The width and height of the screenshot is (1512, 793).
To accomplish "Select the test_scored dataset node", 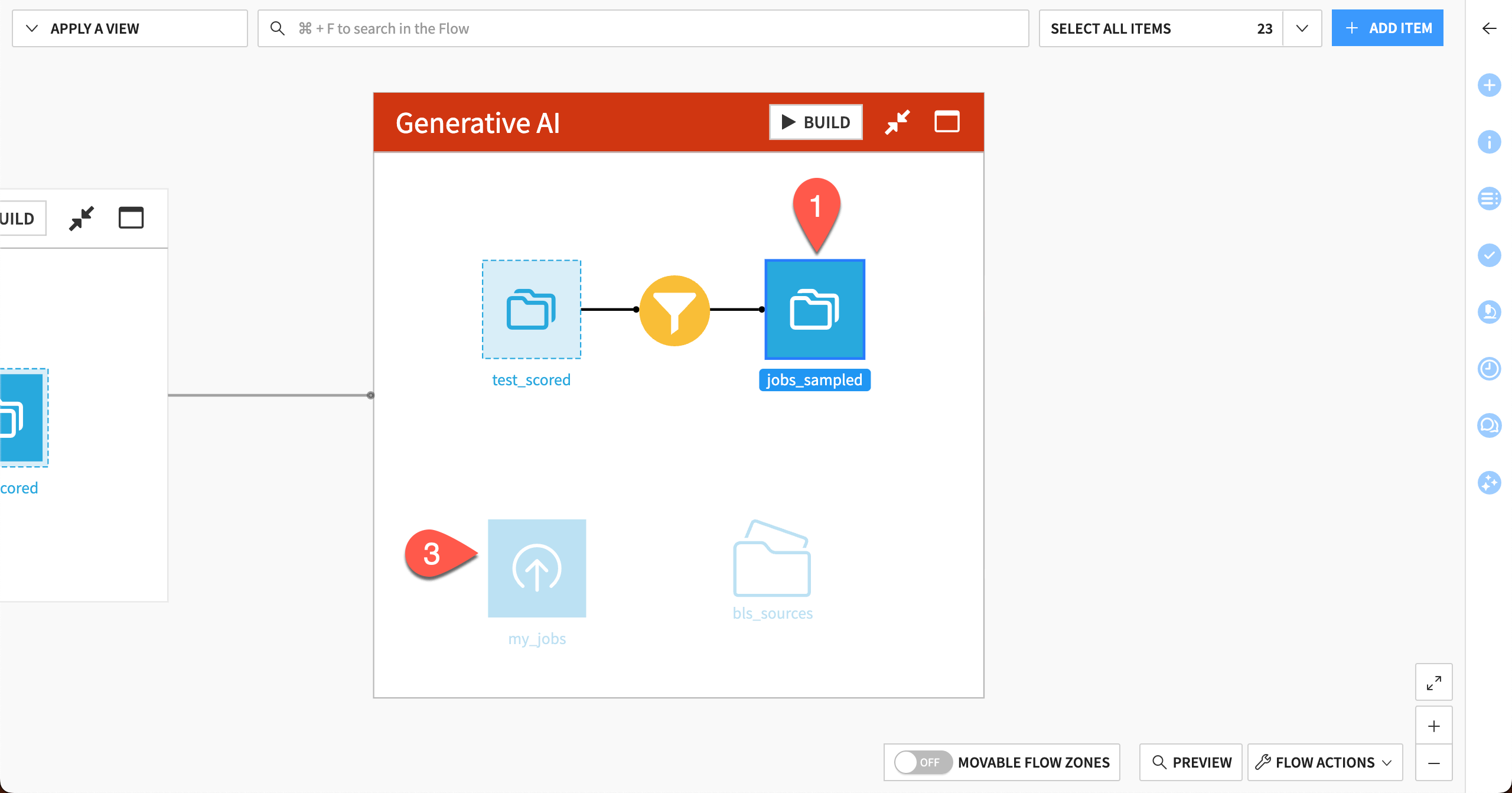I will click(531, 310).
